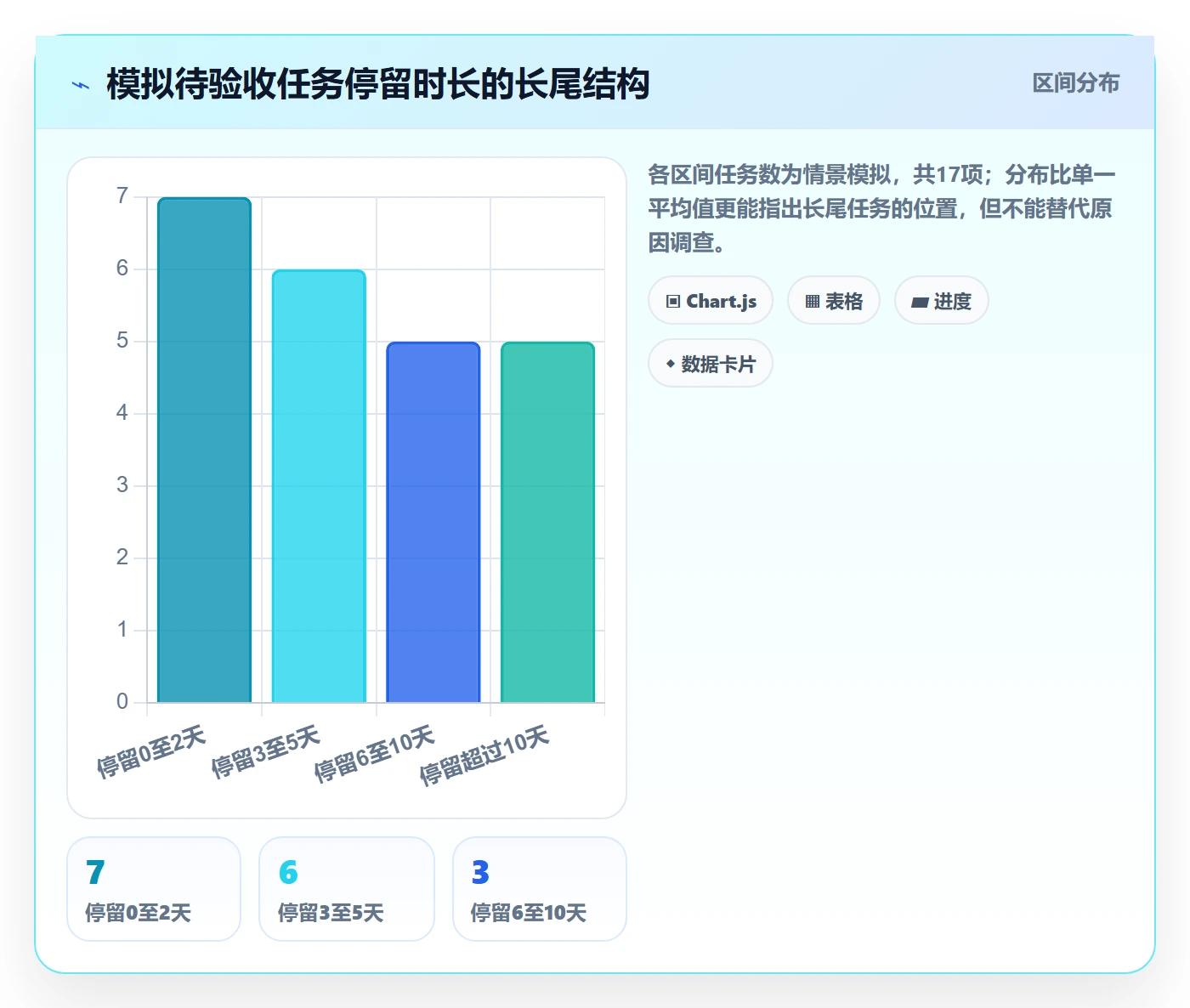Image resolution: width=1190 pixels, height=1008 pixels.
Task: Click the 区间分布 label in header
Action: tap(1076, 83)
